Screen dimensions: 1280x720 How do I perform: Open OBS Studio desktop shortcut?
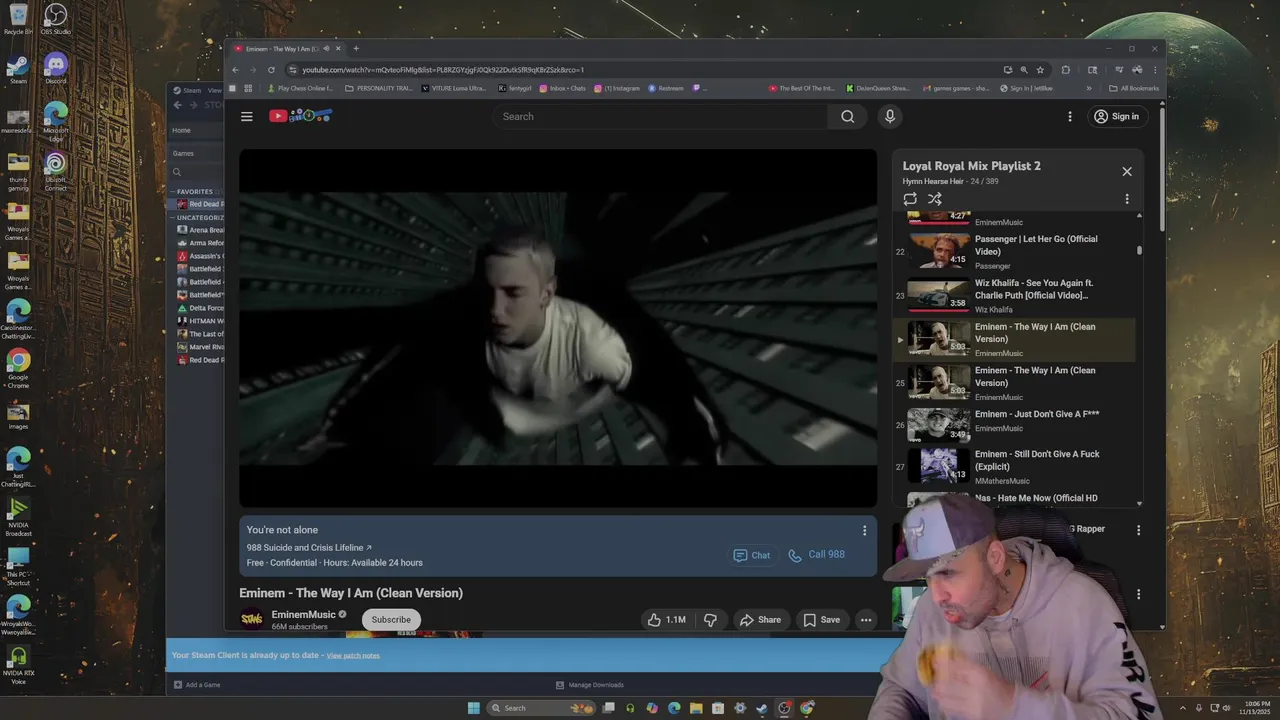click(56, 20)
